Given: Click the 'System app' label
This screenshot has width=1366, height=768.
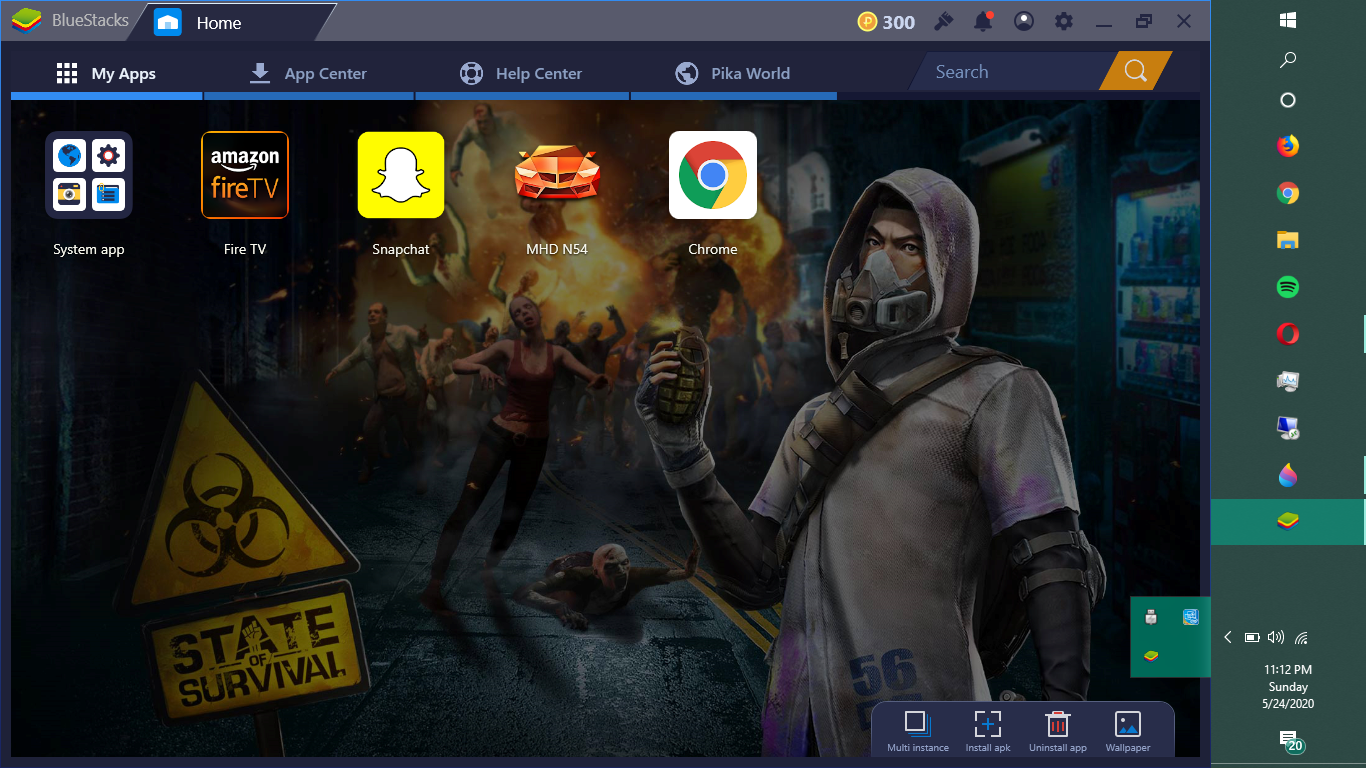Looking at the screenshot, I should [x=89, y=249].
